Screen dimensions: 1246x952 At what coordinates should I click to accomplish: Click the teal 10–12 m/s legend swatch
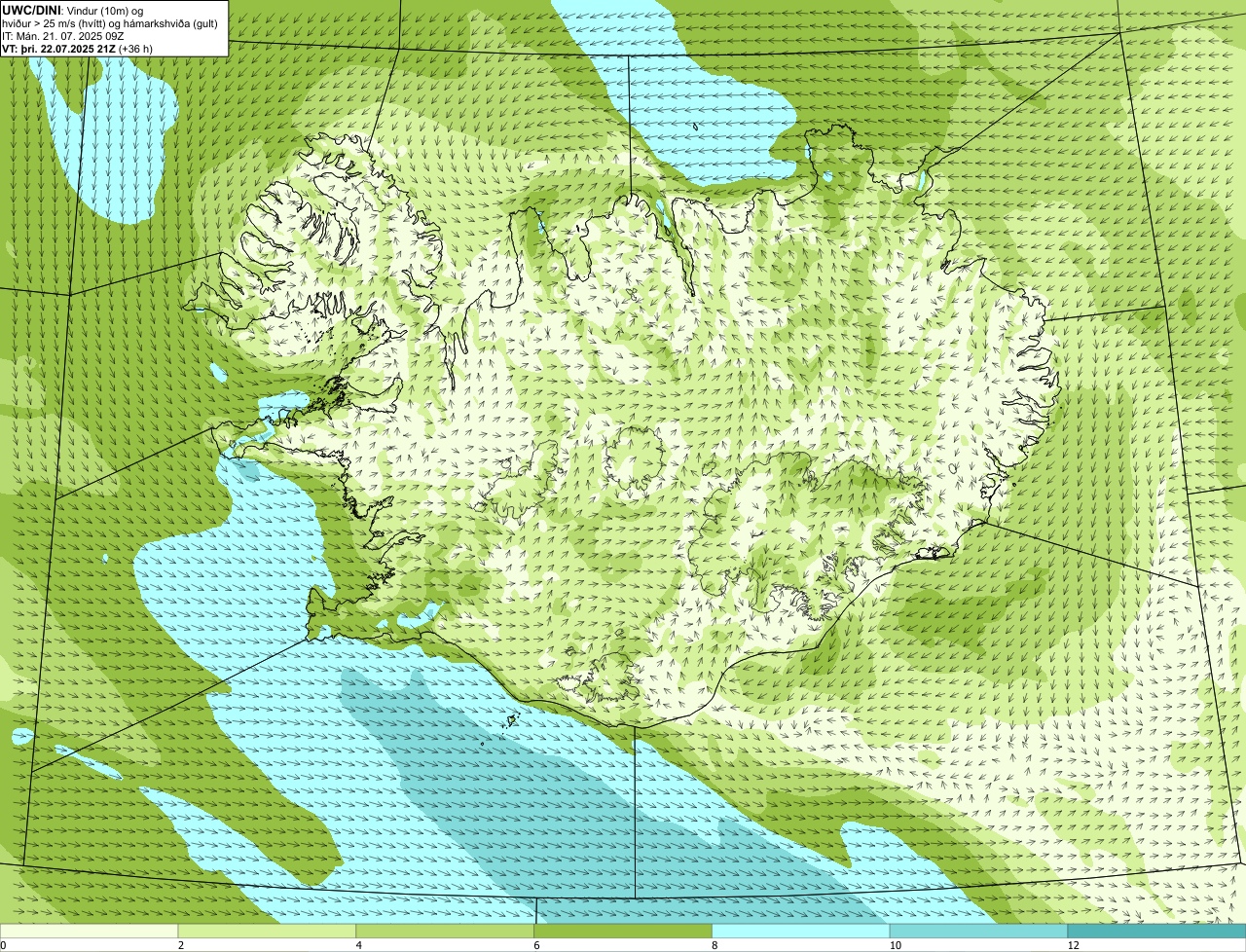point(978,931)
